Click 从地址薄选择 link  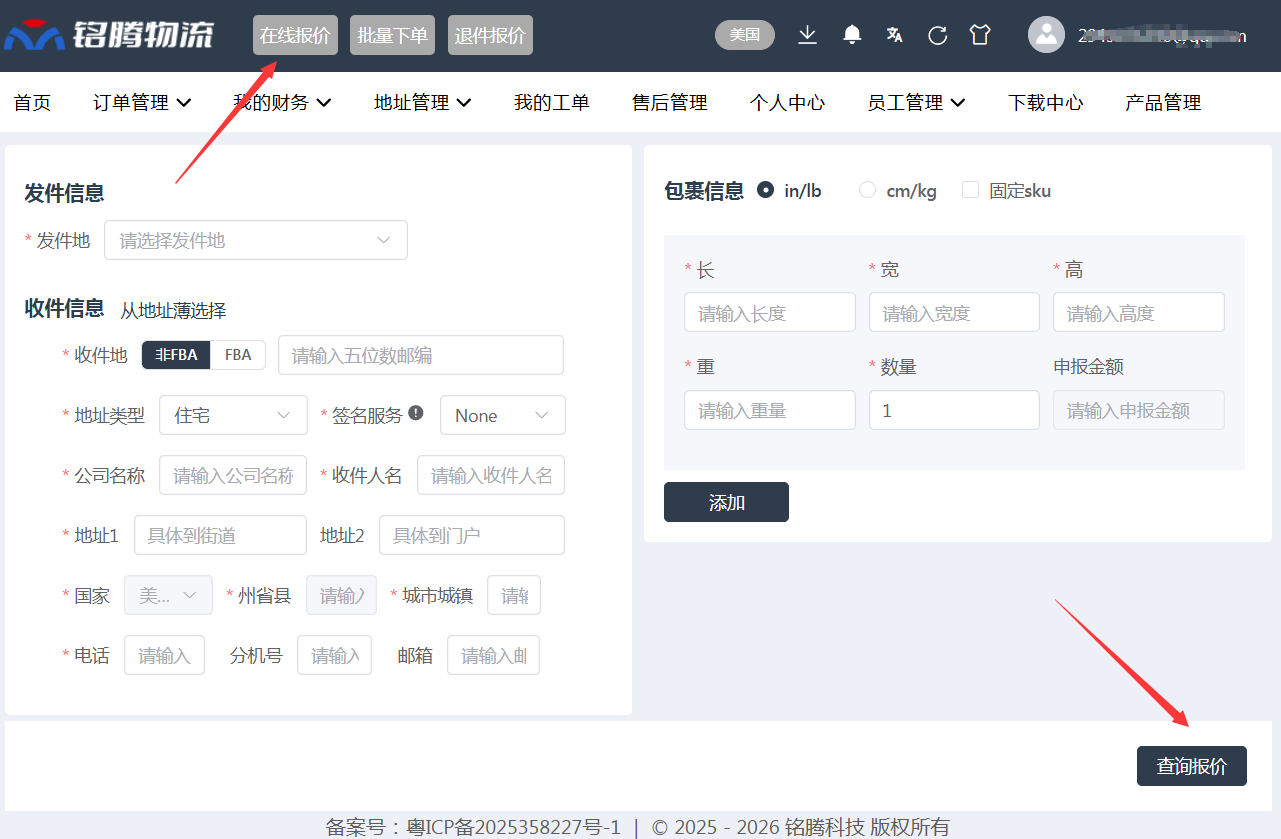click(173, 310)
